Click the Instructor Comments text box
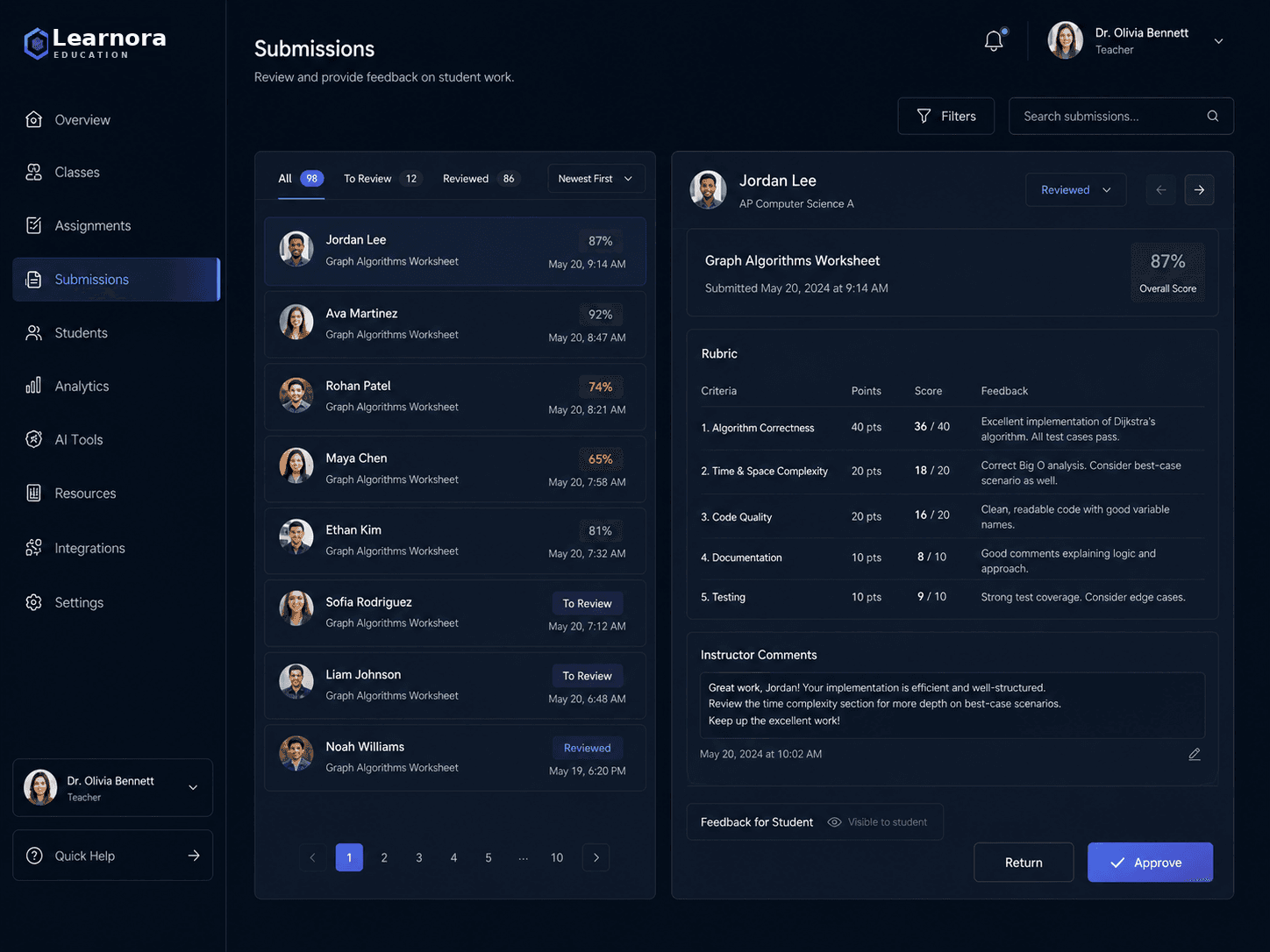Image resolution: width=1270 pixels, height=952 pixels. coord(952,705)
